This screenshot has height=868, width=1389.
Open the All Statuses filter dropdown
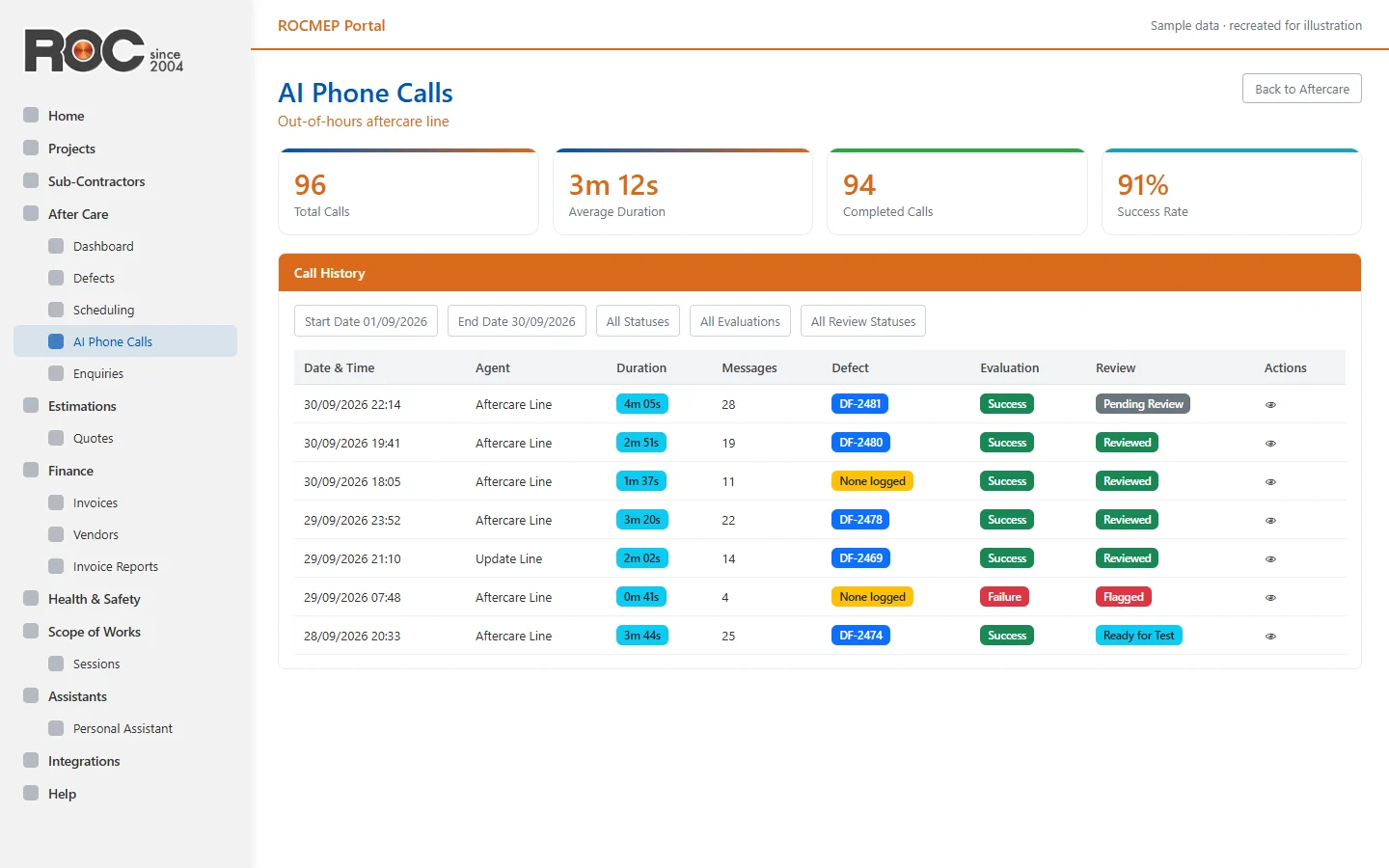(x=638, y=321)
